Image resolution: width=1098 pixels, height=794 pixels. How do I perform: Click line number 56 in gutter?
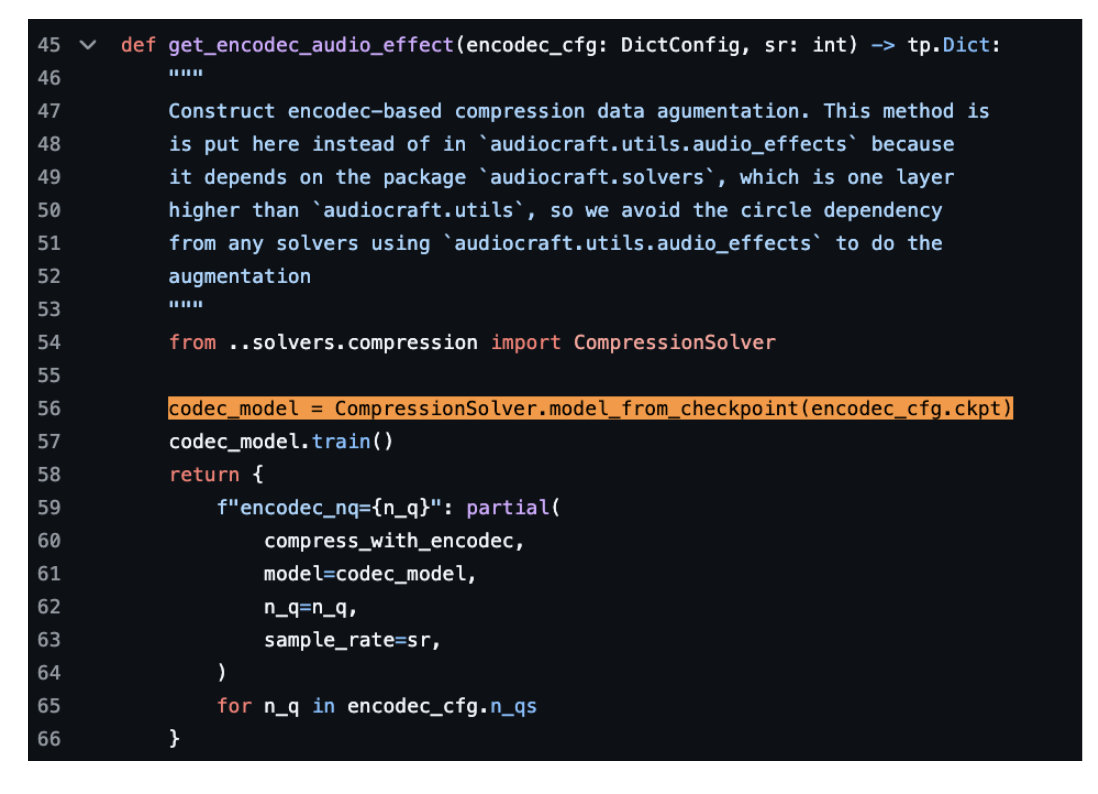(x=49, y=408)
